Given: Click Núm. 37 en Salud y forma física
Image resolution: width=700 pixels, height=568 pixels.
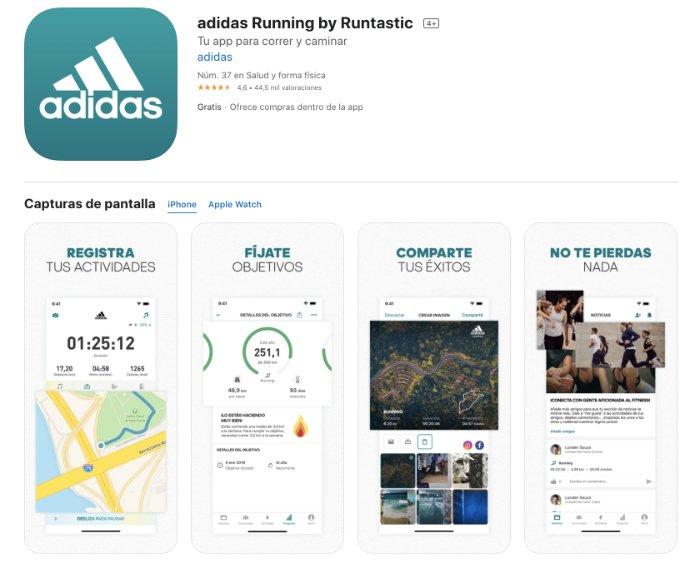Looking at the screenshot, I should pos(261,75).
